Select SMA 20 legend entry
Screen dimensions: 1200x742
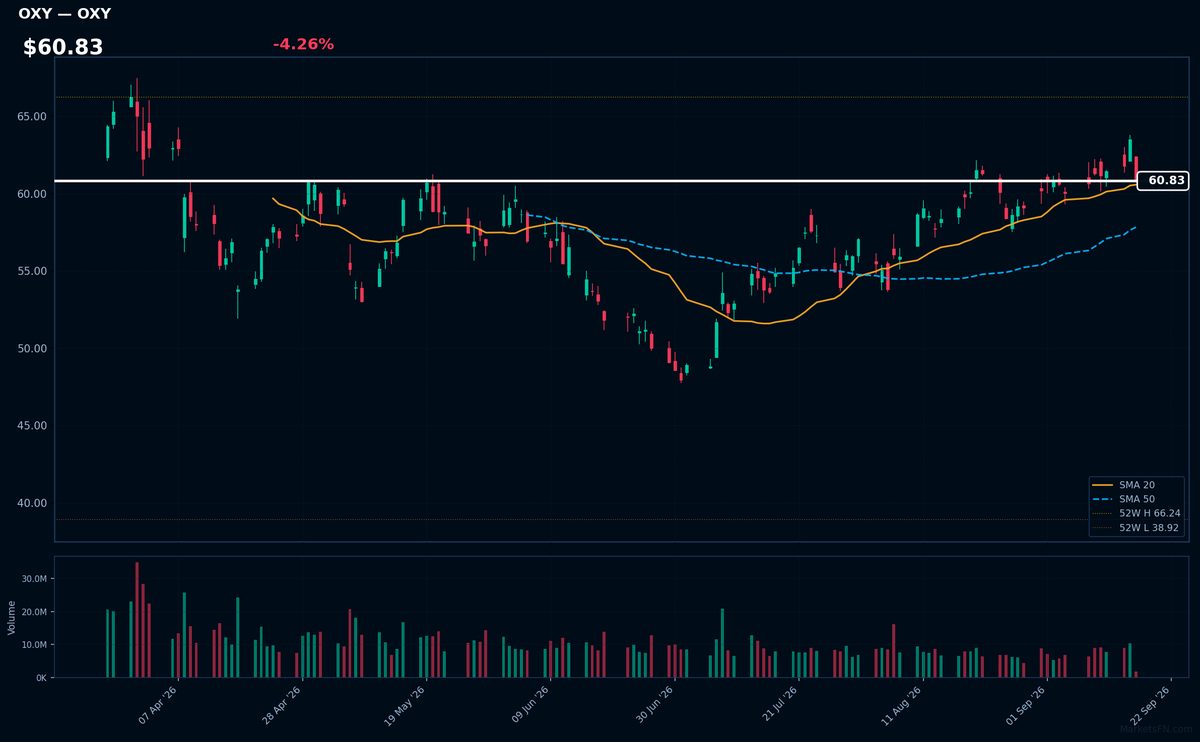tap(1138, 485)
